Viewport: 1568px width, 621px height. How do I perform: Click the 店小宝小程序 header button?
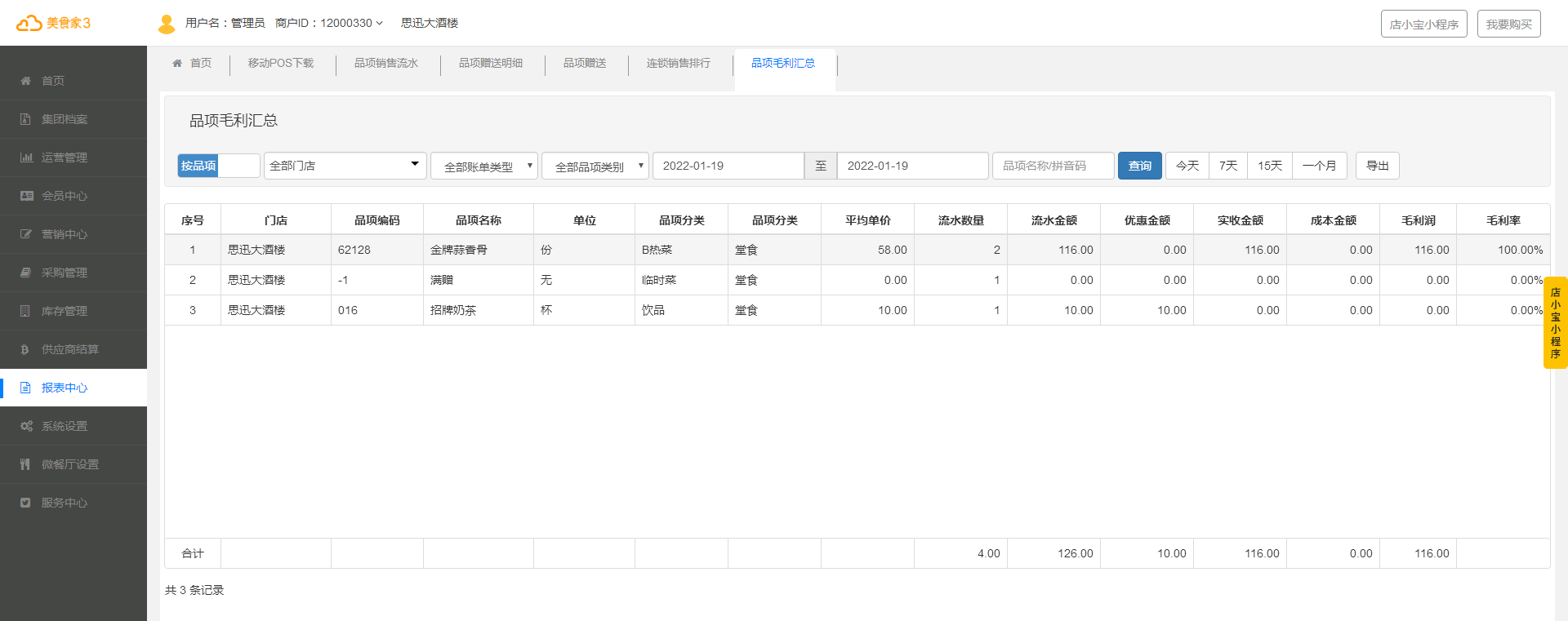[1424, 24]
